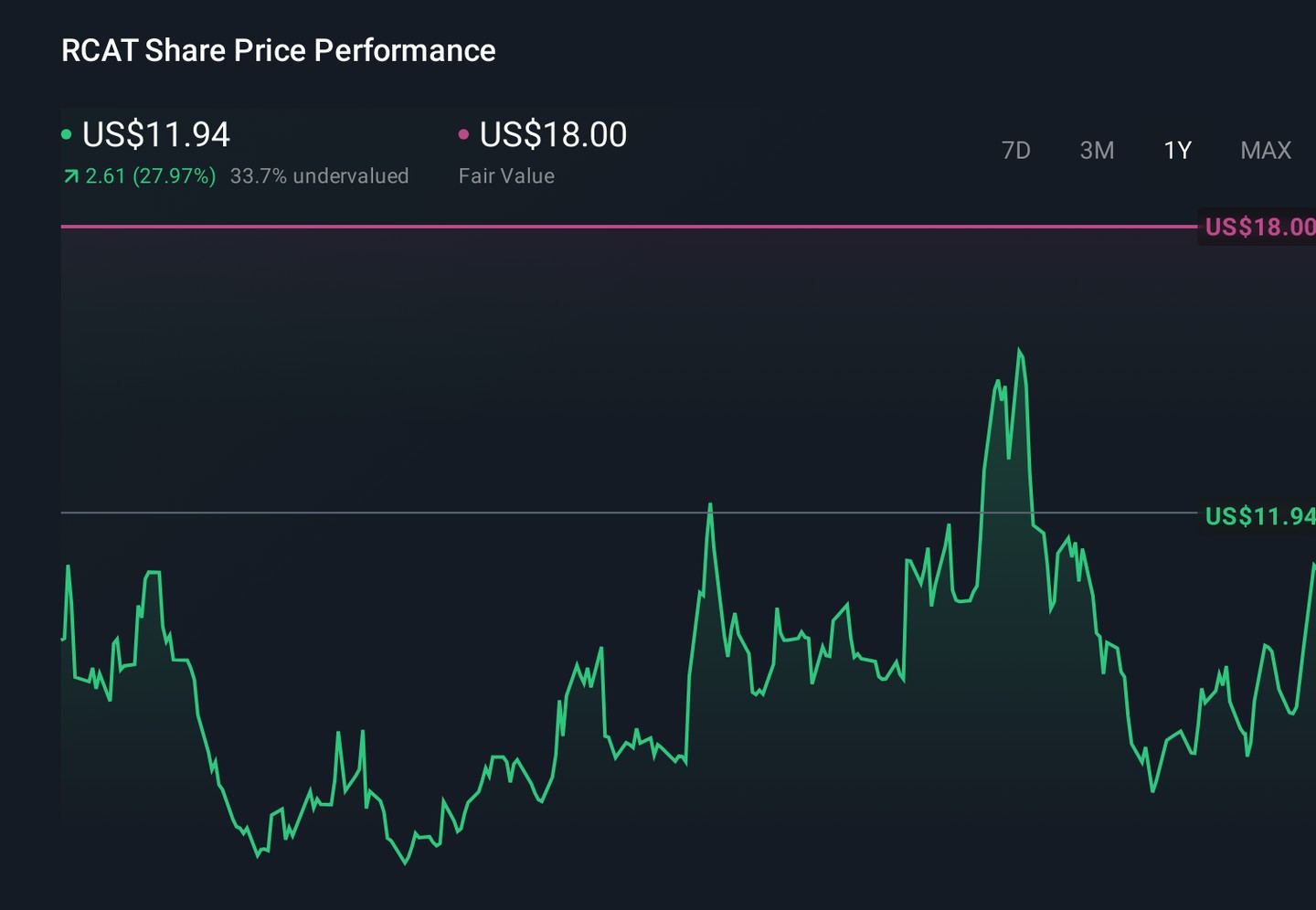Click the green upward trend arrow icon
The width and height of the screenshot is (1316, 910).
click(70, 176)
